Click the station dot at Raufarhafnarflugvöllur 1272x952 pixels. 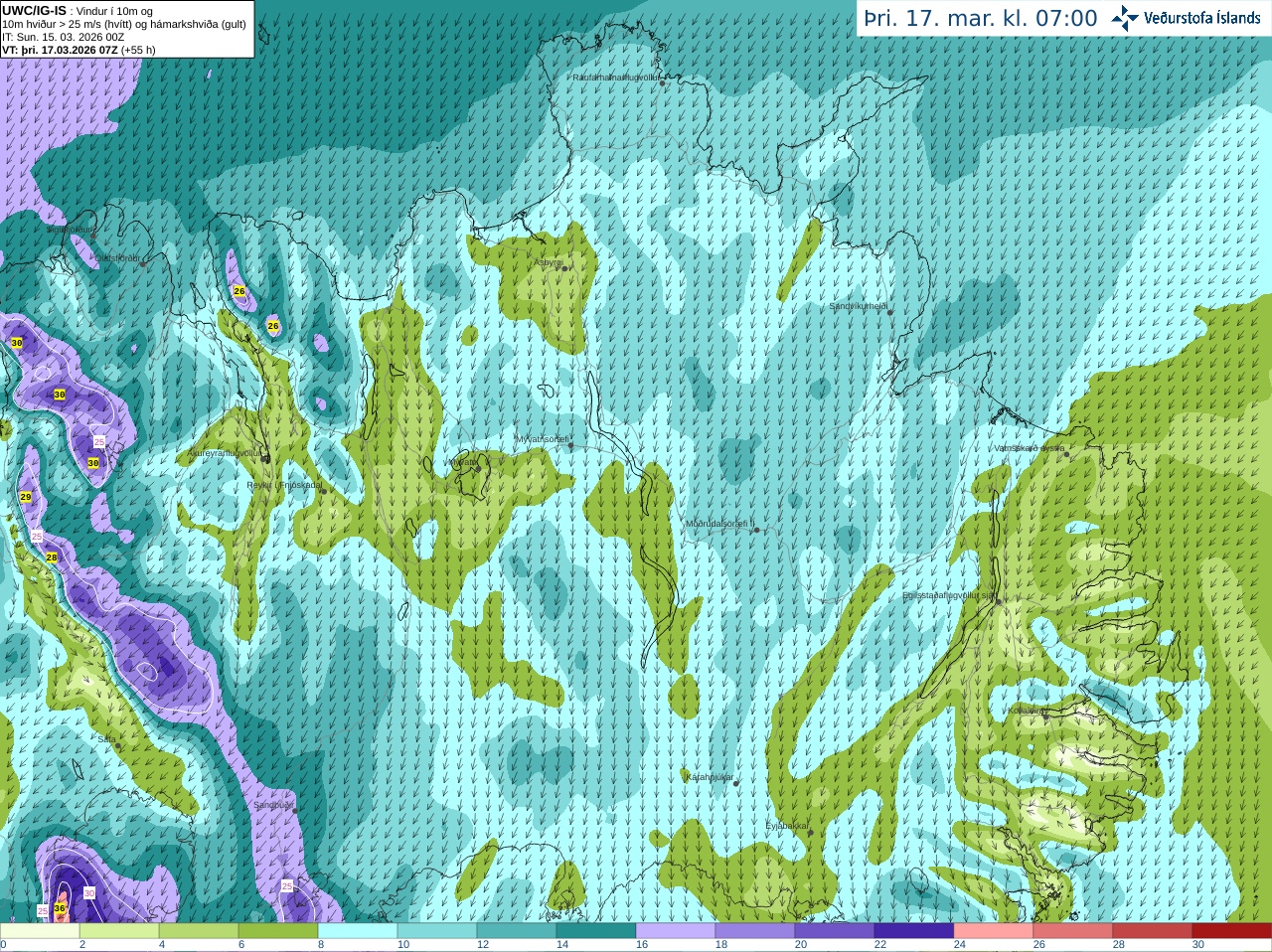click(x=663, y=83)
